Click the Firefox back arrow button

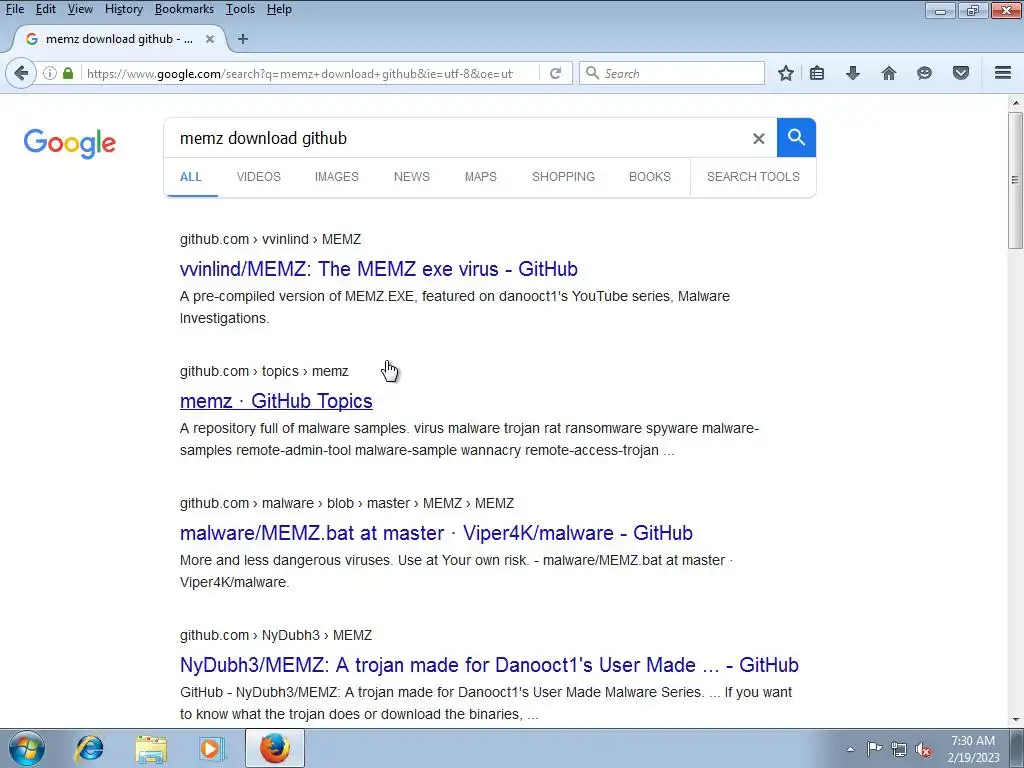pyautogui.click(x=21, y=73)
